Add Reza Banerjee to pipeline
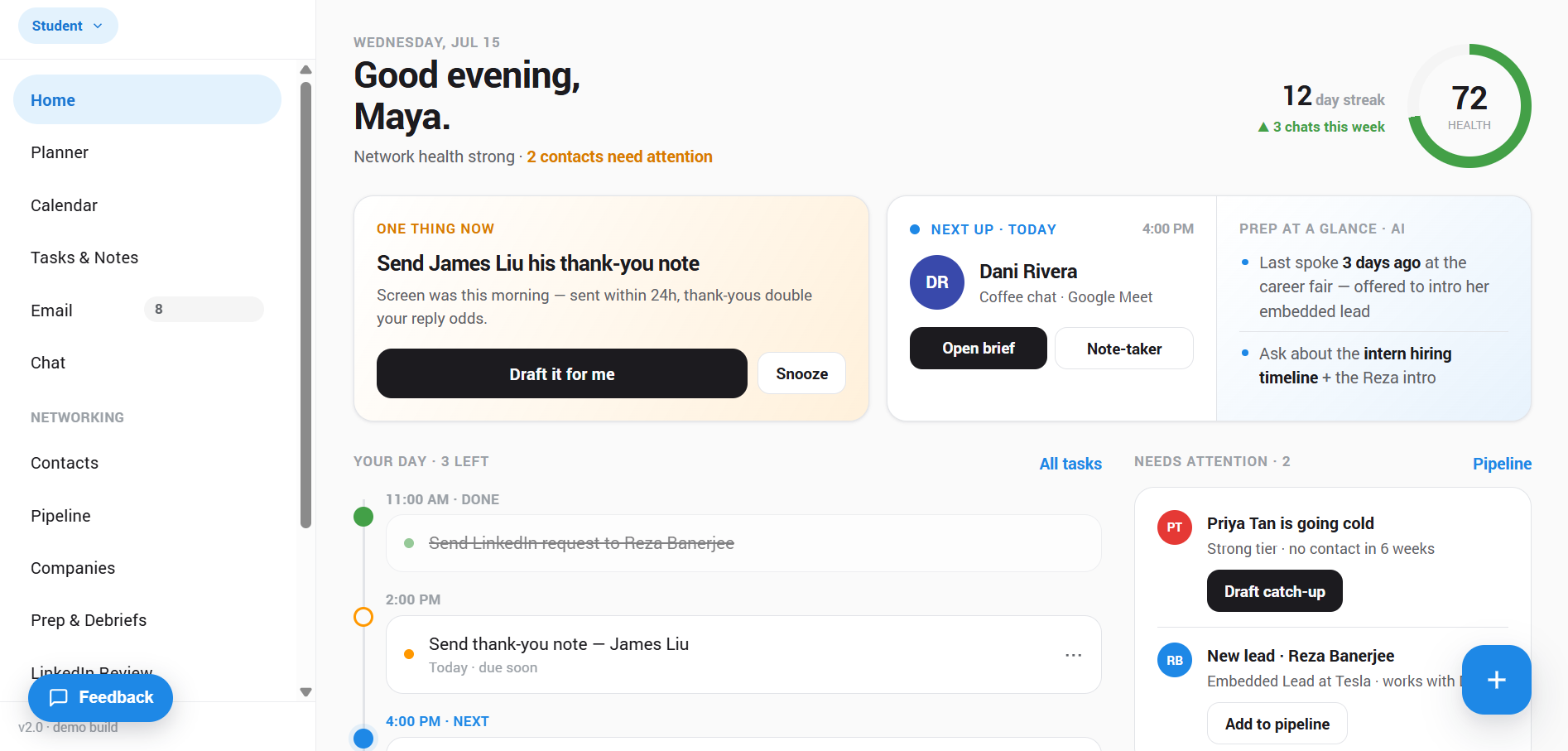Image resolution: width=1568 pixels, height=751 pixels. click(x=1277, y=724)
